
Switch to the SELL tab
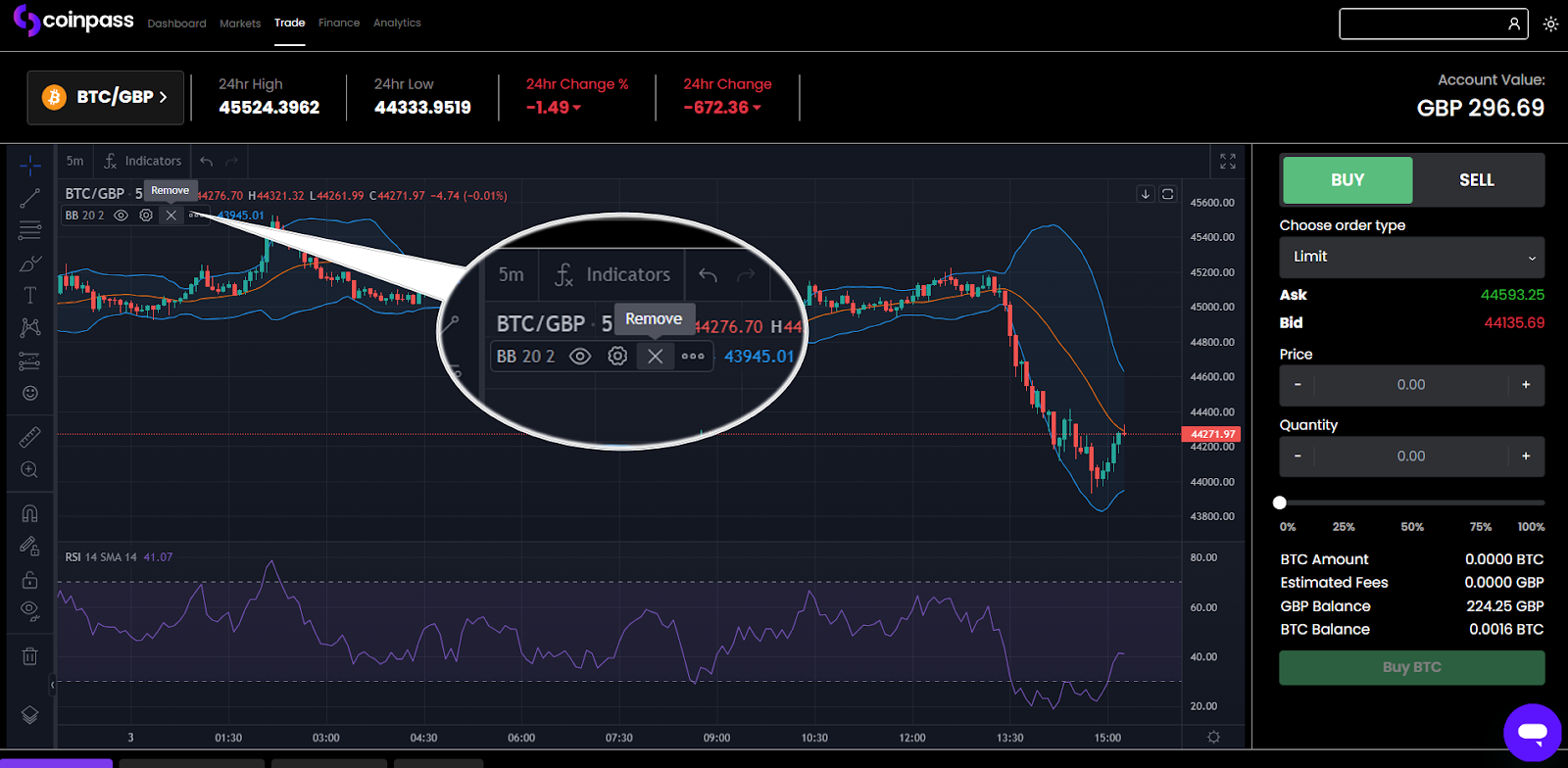pyautogui.click(x=1477, y=180)
